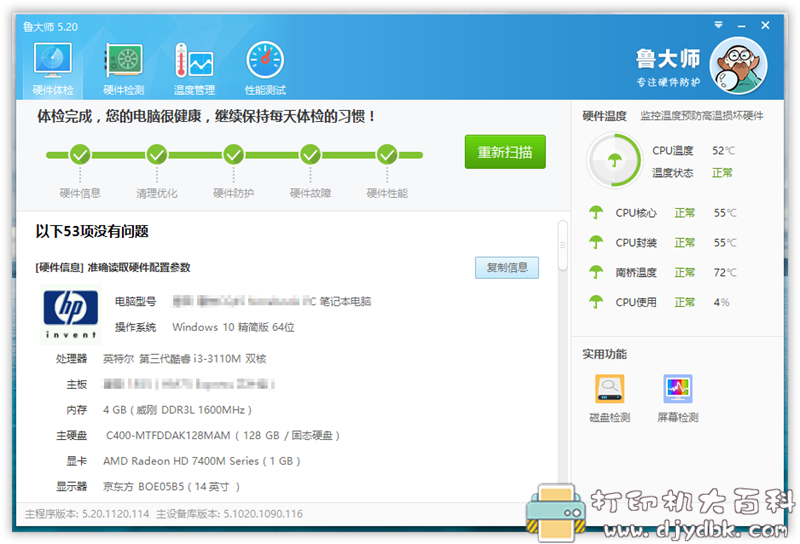800x544 pixels.
Task: Go to the 性能测试 tab
Action: coord(265,70)
